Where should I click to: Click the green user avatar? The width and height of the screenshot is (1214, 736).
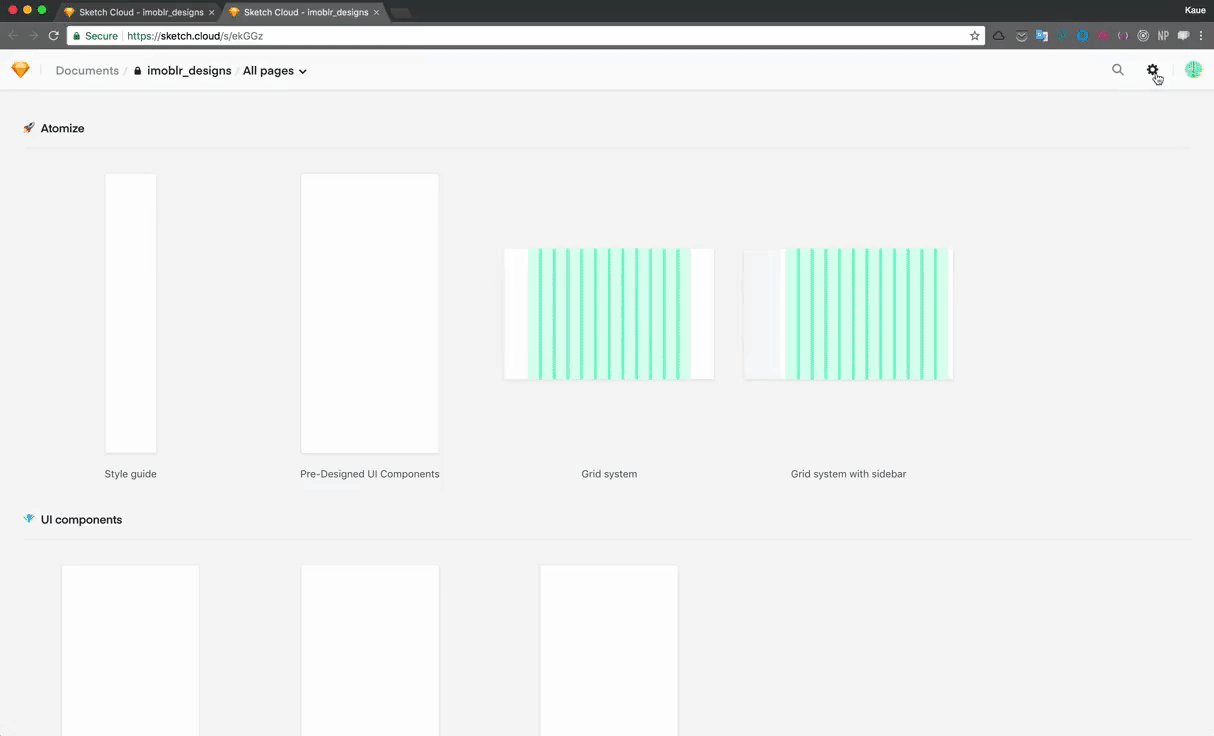(x=1193, y=70)
